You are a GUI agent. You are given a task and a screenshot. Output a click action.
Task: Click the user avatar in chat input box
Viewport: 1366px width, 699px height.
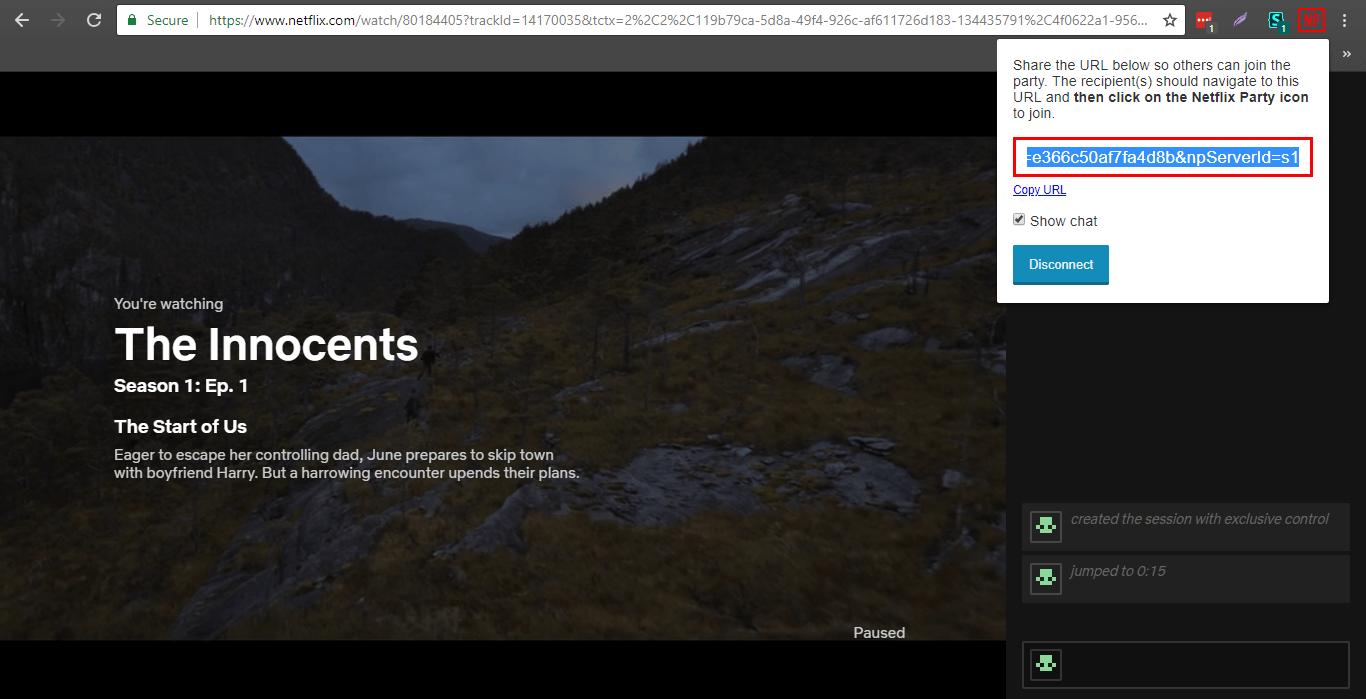point(1046,665)
